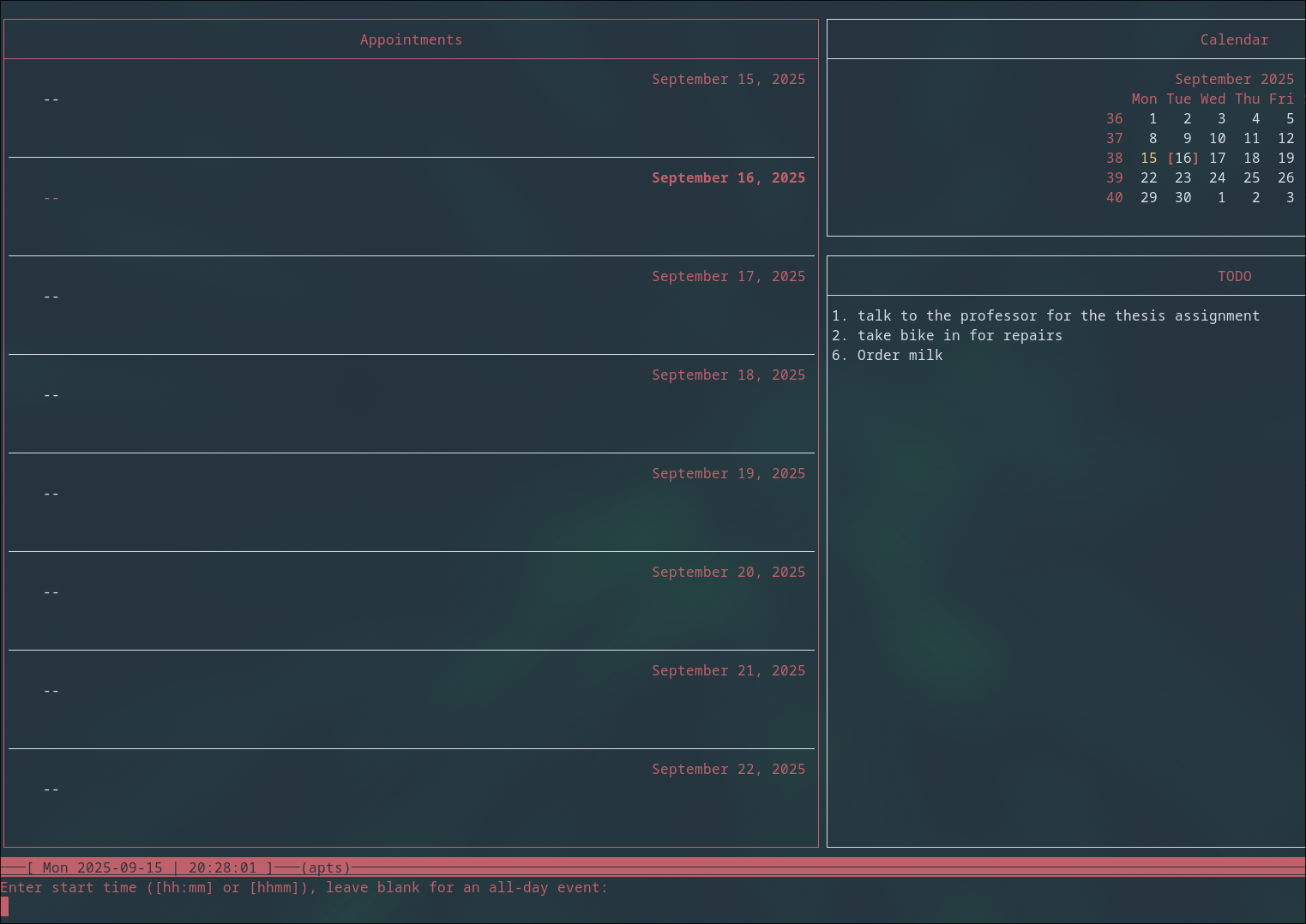The image size is (1306, 924).
Task: Pick day 17 in the calendar
Action: tap(1217, 158)
